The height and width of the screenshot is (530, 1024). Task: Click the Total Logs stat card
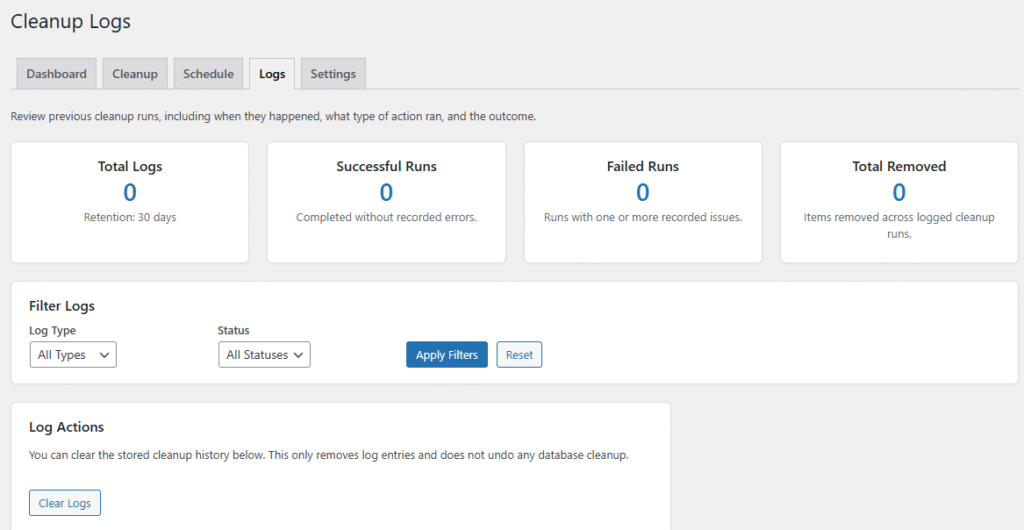point(130,202)
